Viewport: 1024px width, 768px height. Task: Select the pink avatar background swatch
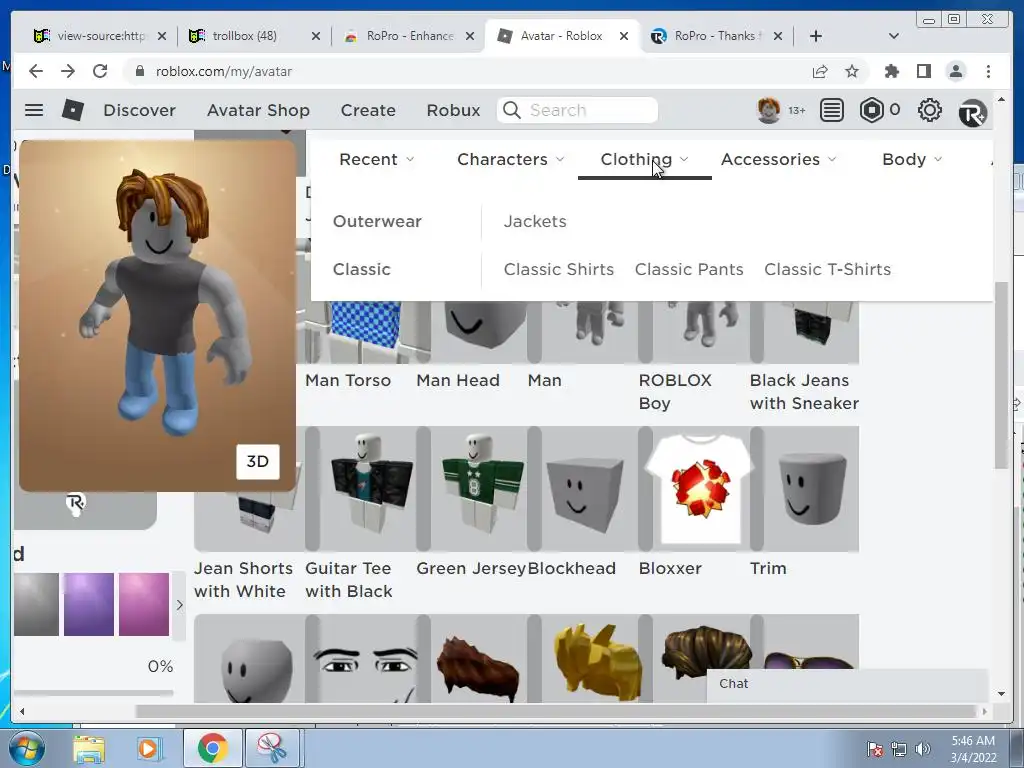coord(144,604)
